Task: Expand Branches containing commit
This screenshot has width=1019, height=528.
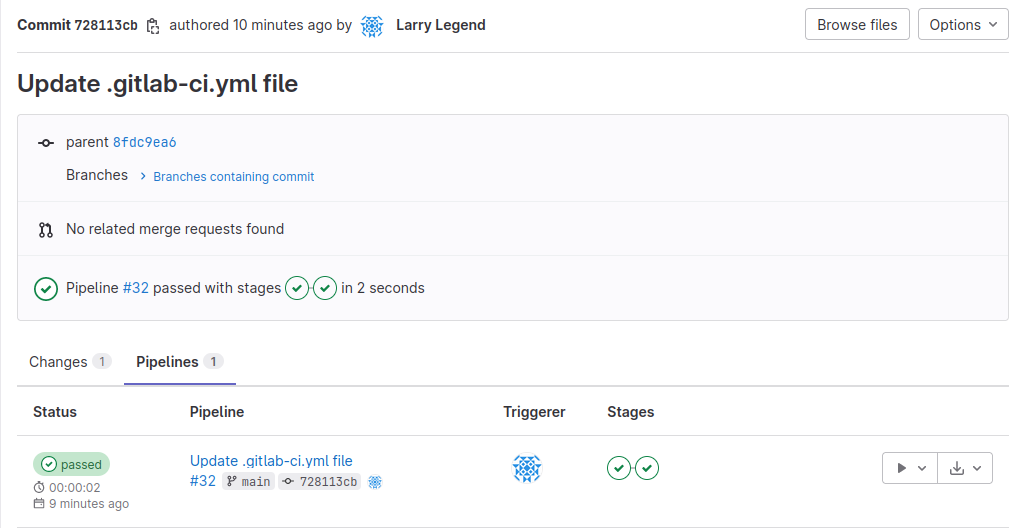Action: pyautogui.click(x=233, y=177)
